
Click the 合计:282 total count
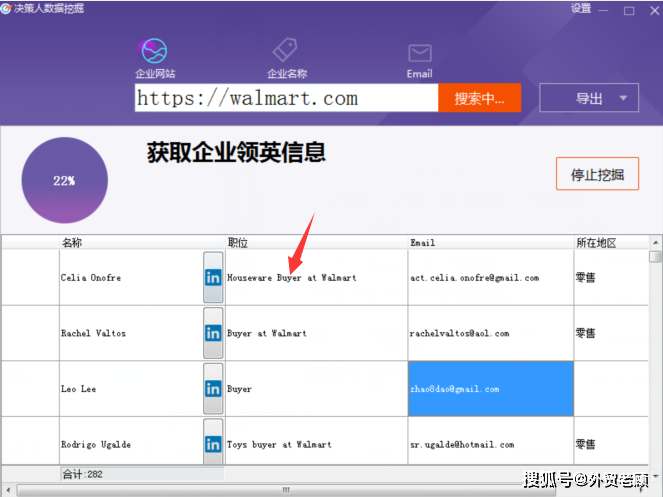82,474
